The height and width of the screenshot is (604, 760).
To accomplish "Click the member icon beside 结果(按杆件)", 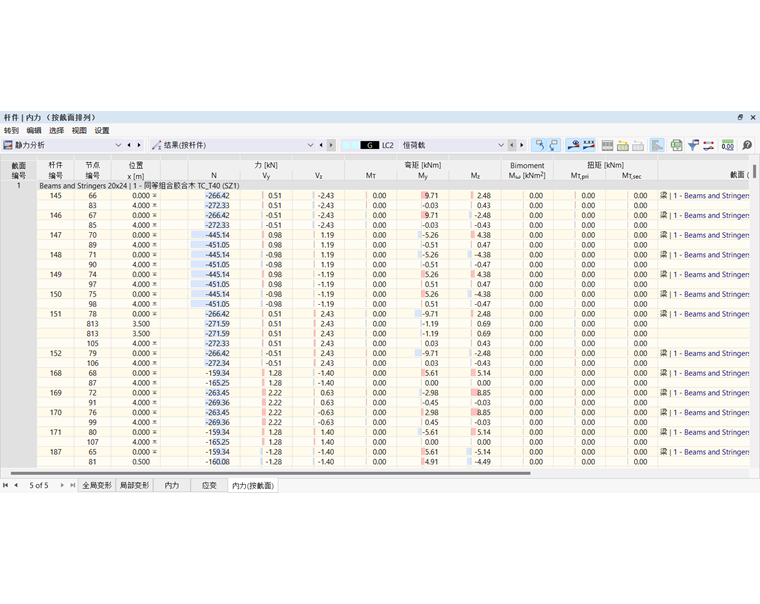I will pyautogui.click(x=156, y=145).
